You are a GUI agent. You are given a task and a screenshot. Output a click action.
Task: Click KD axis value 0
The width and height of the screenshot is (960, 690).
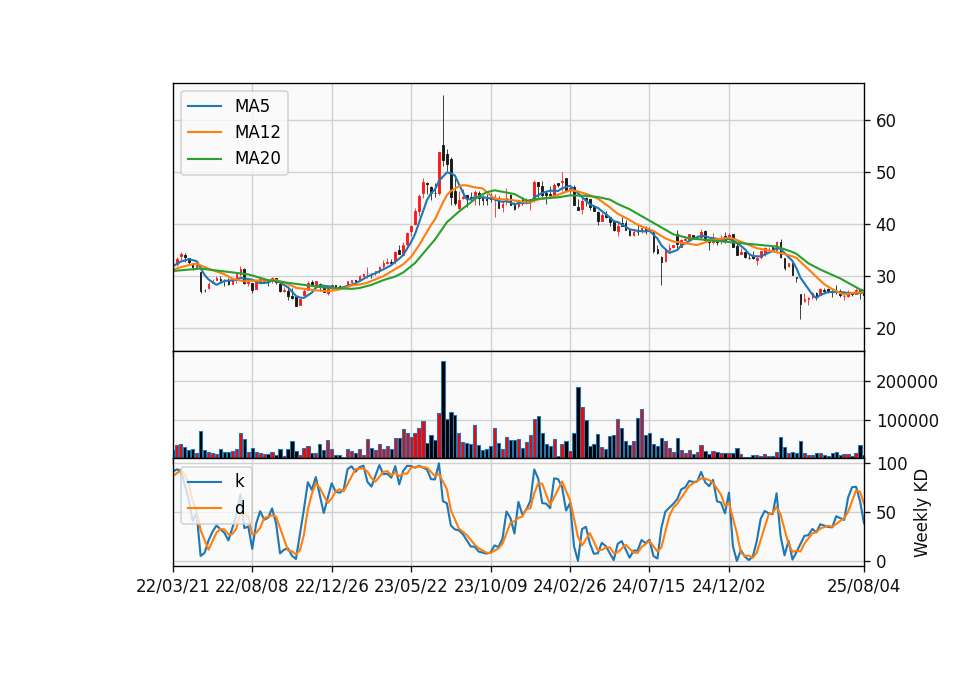[x=880, y=561]
